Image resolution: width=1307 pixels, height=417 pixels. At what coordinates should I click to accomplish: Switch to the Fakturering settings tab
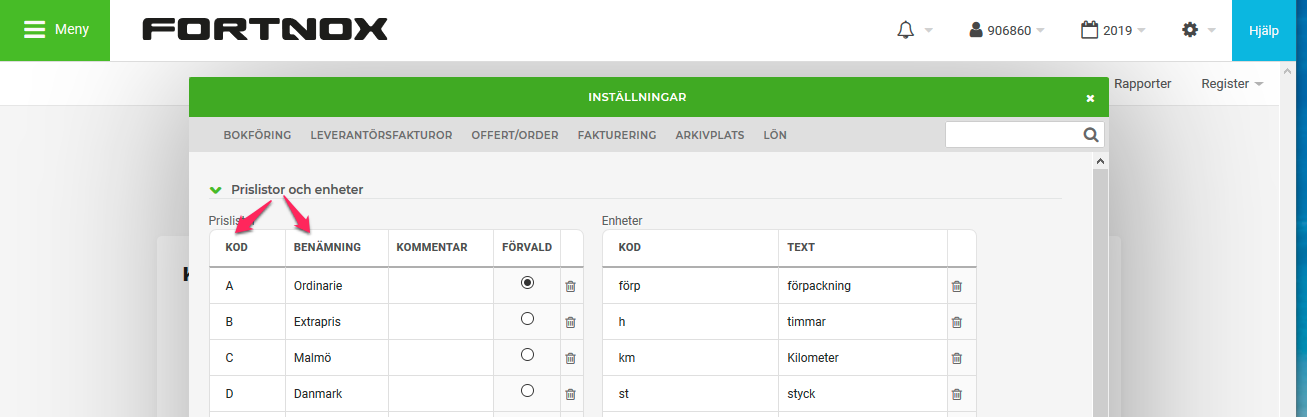tap(617, 135)
